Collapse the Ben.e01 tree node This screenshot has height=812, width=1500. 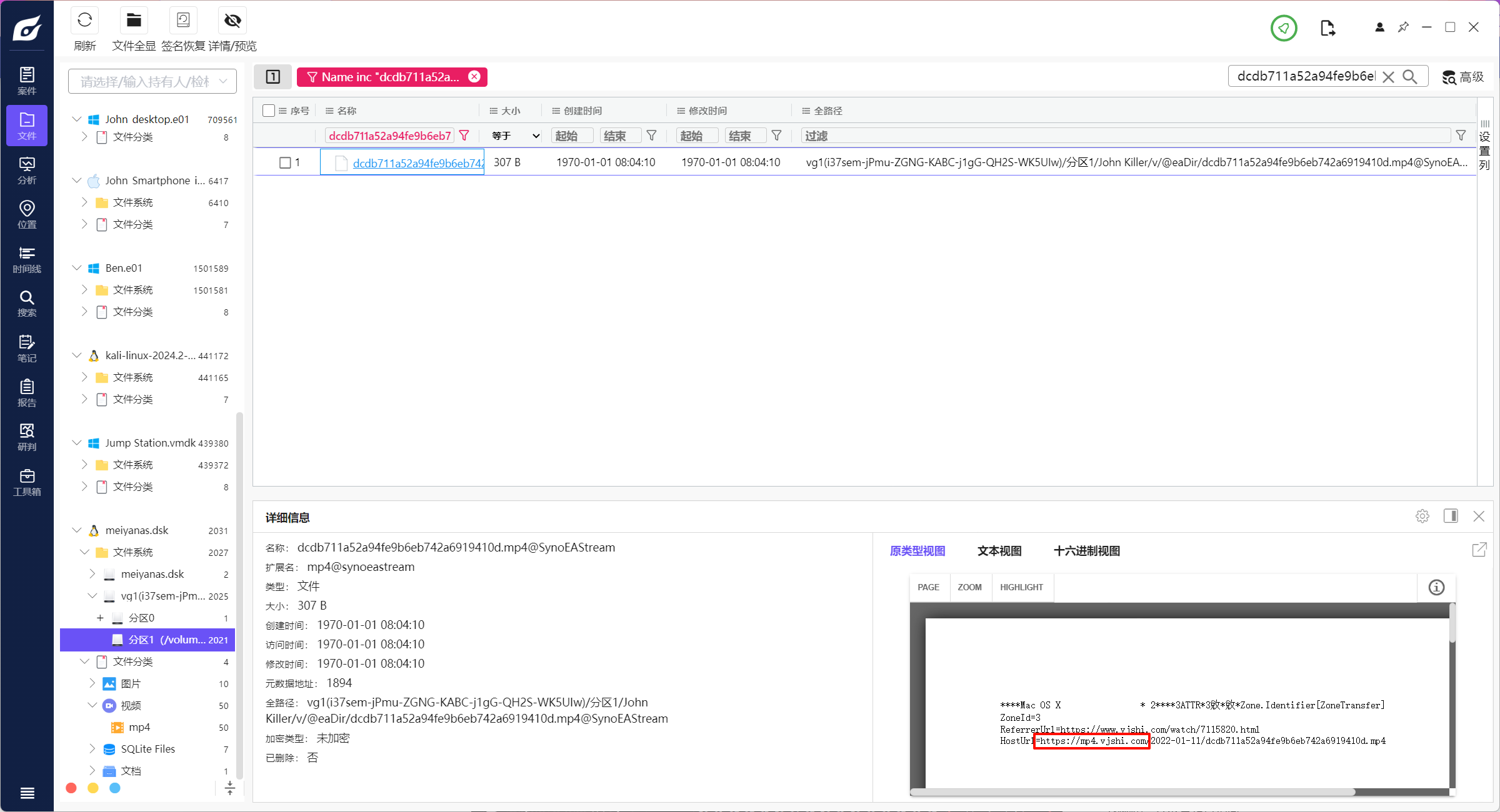77,268
